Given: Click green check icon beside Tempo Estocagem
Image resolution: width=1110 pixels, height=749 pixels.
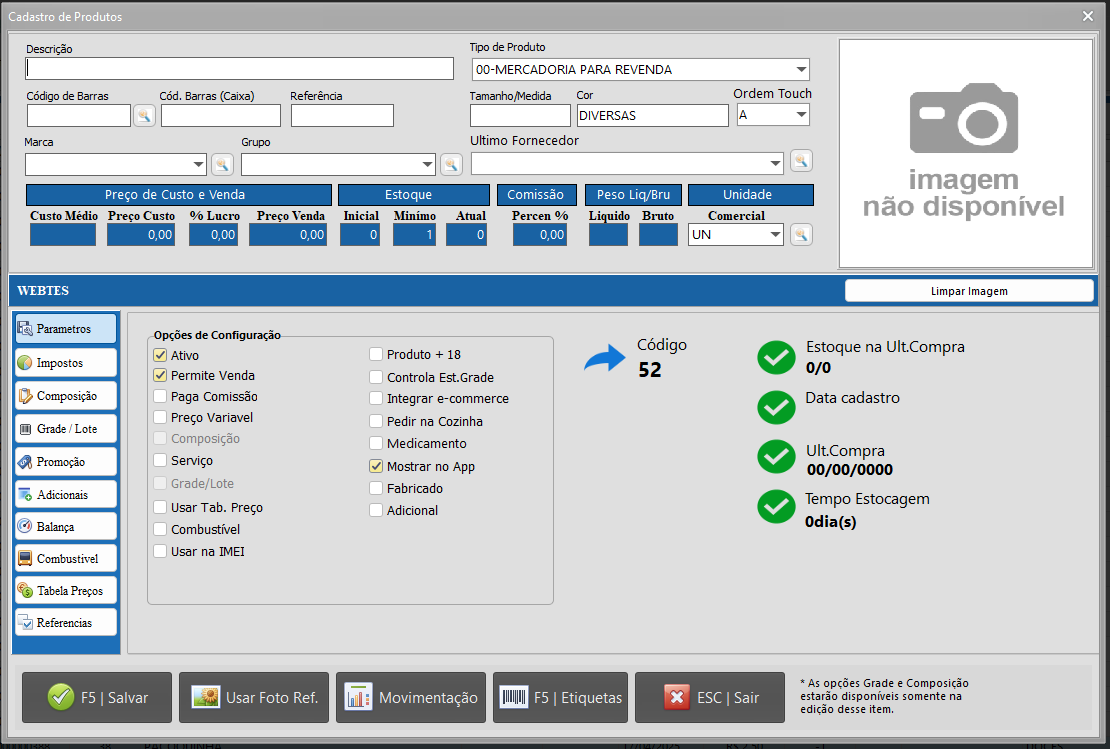Looking at the screenshot, I should click(776, 506).
